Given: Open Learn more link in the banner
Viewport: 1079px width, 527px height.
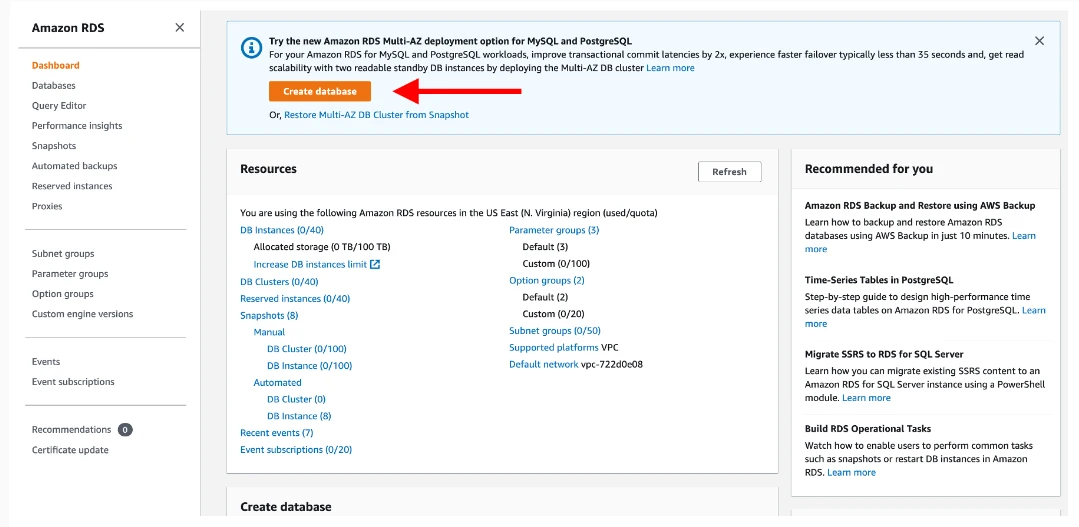Looking at the screenshot, I should 670,68.
